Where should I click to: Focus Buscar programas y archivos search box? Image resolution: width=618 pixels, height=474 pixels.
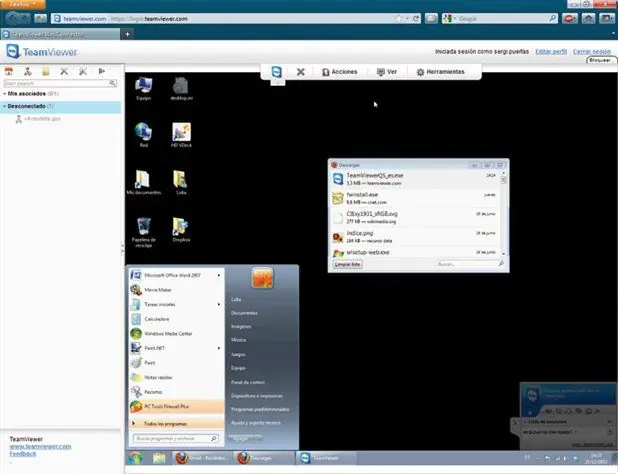176,438
